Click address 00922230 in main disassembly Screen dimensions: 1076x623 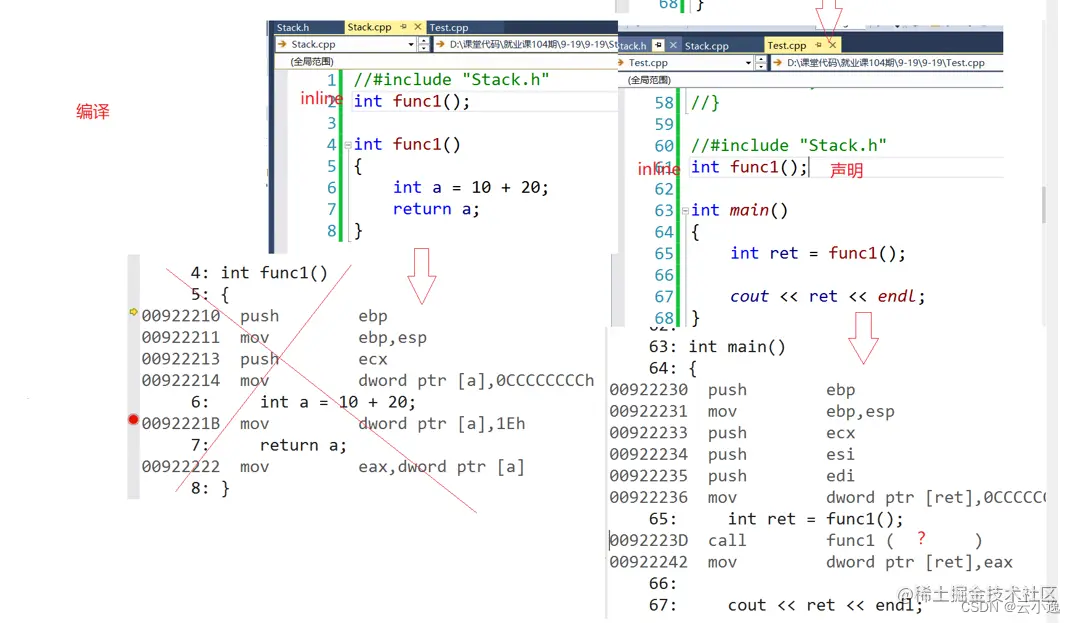[x=648, y=390]
